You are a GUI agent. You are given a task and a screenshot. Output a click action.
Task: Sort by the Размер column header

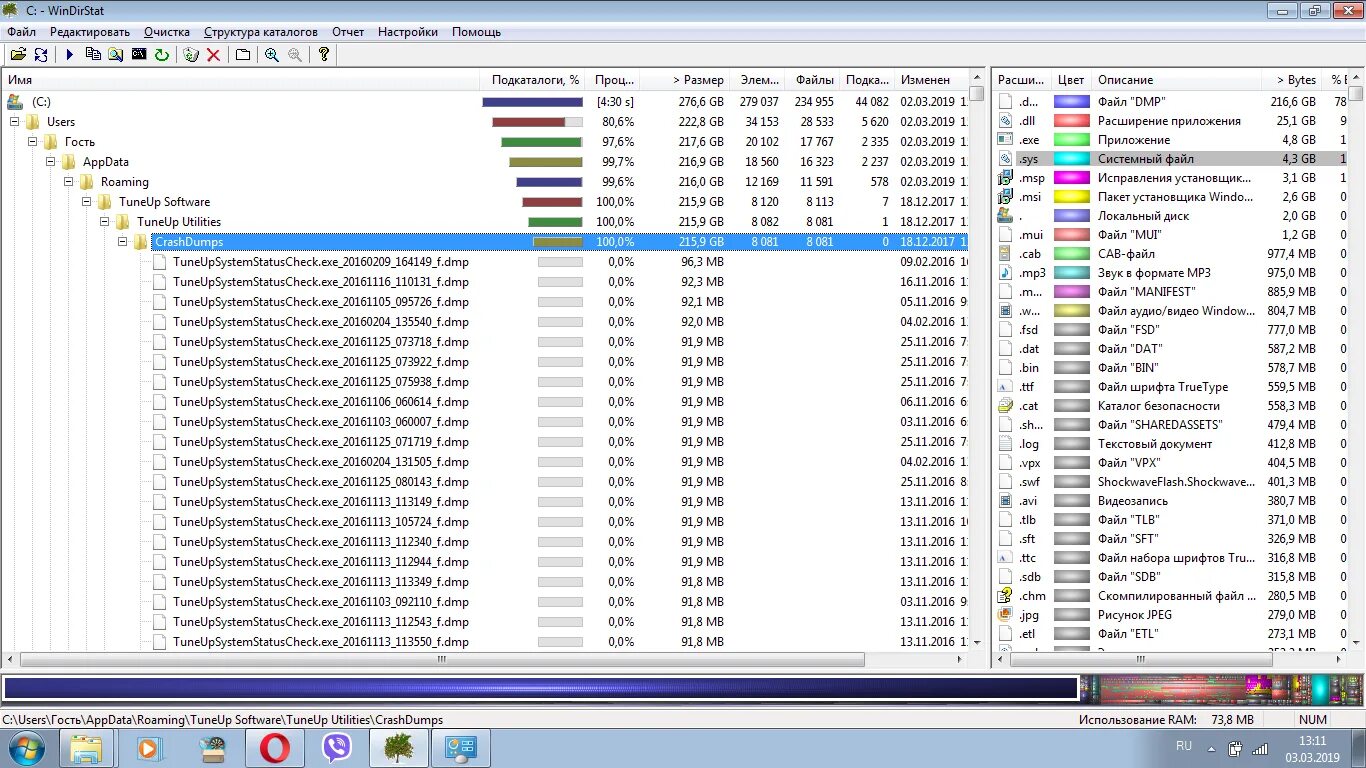coord(684,80)
